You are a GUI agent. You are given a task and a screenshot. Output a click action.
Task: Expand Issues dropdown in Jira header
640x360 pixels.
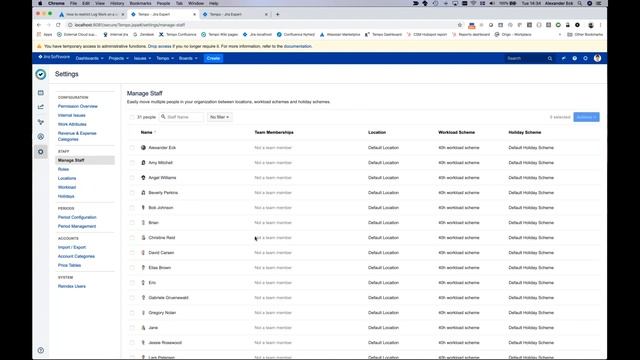coord(142,58)
